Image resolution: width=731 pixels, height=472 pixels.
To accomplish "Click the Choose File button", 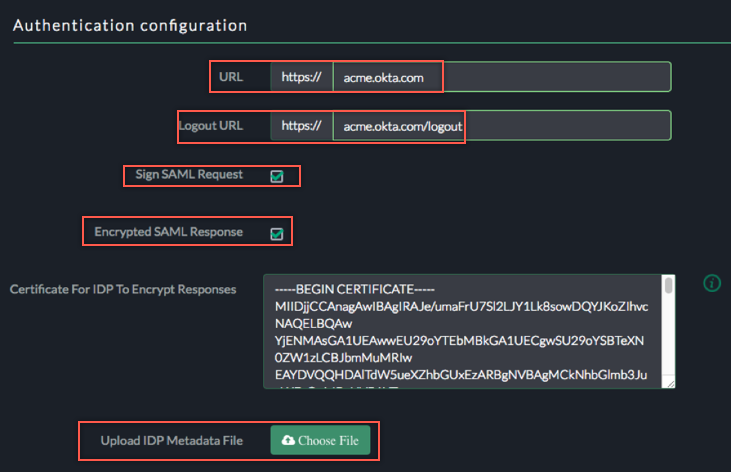I will [320, 440].
